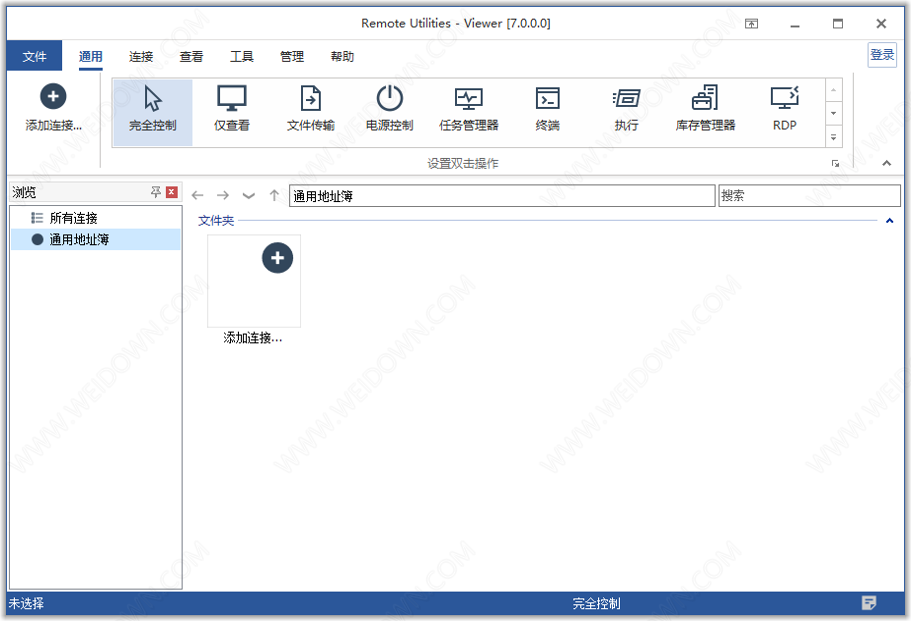911x621 pixels.
Task: Click 完全控制 in the status bar
Action: 597,604
